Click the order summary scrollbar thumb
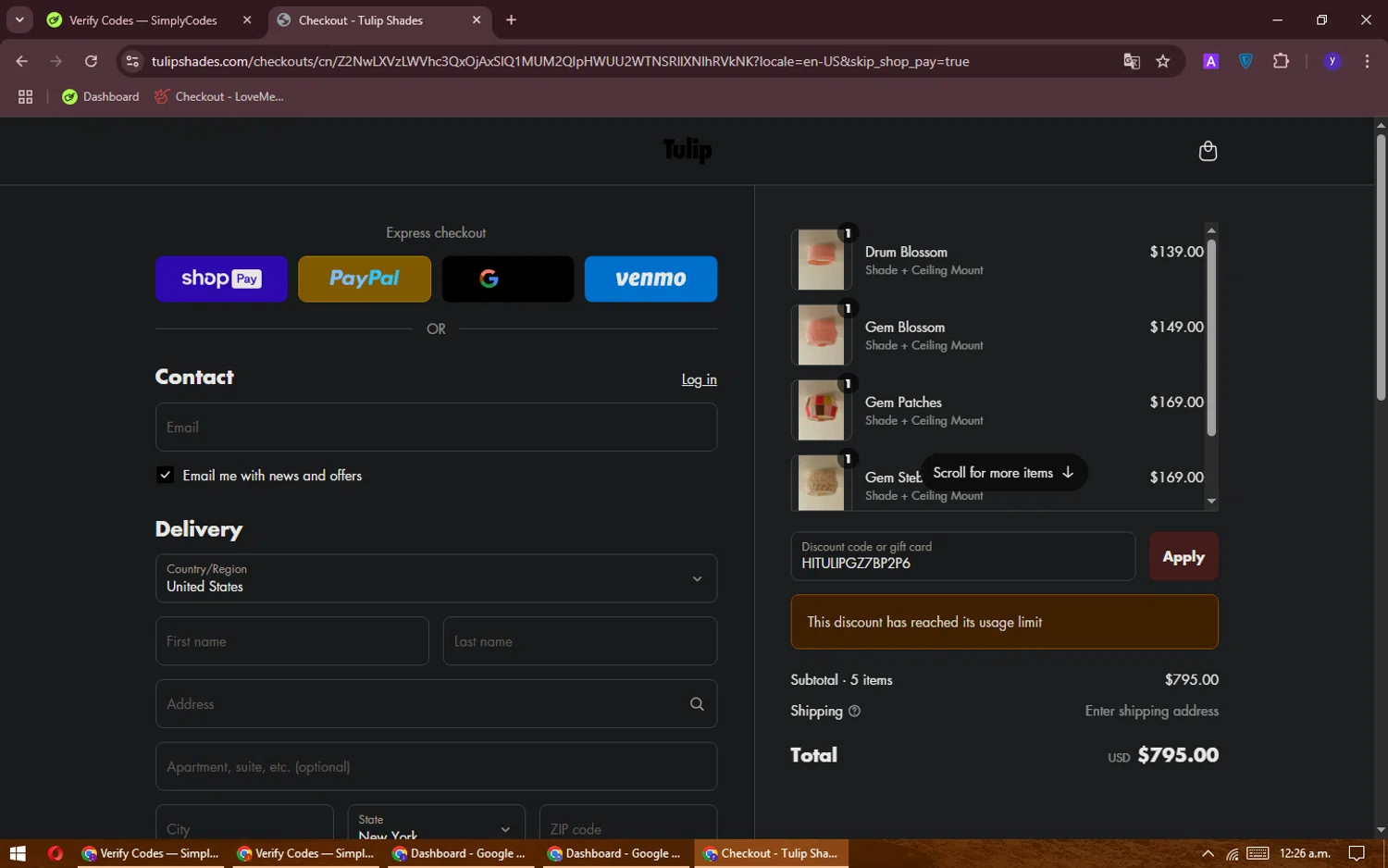Screen dimensions: 1388x868 (1211, 338)
